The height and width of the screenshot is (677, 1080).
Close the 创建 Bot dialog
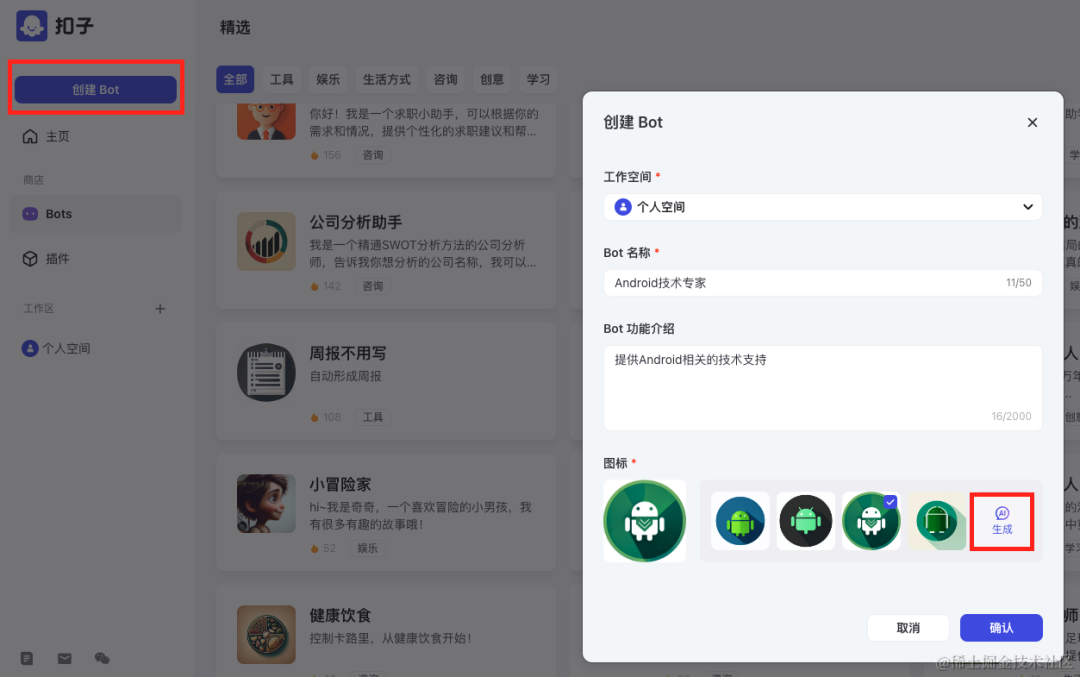pyautogui.click(x=1032, y=123)
